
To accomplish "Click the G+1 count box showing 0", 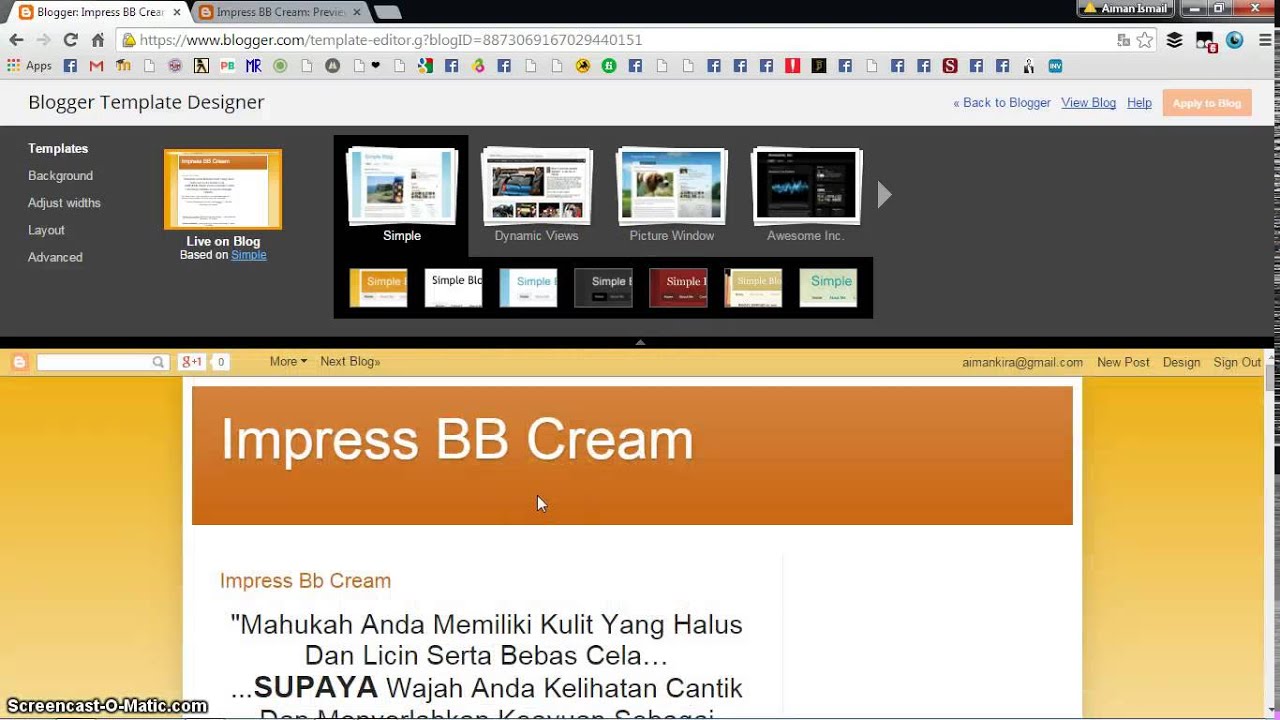I will coord(220,362).
